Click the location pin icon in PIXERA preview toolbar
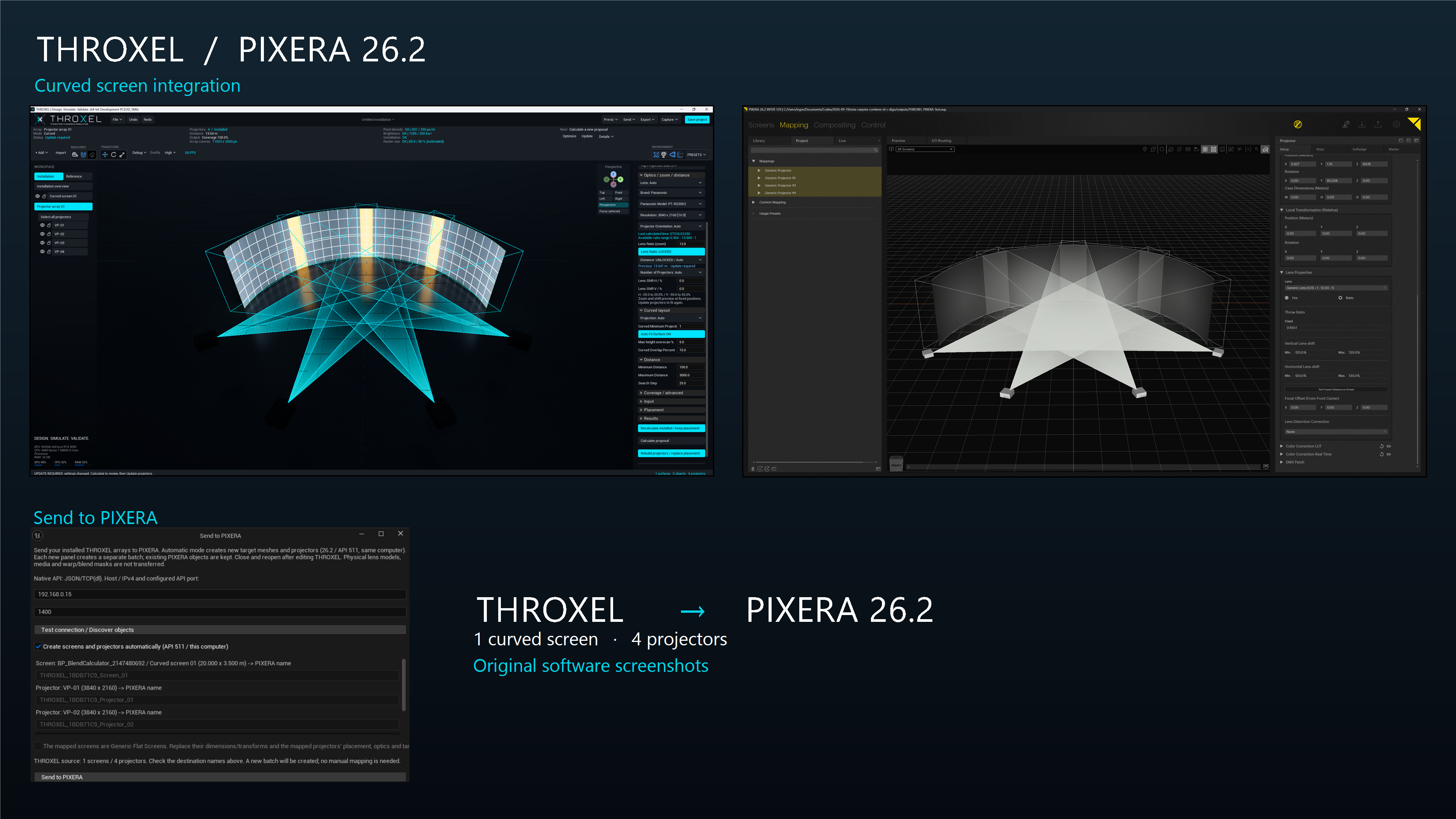1456x819 pixels. [x=1145, y=149]
